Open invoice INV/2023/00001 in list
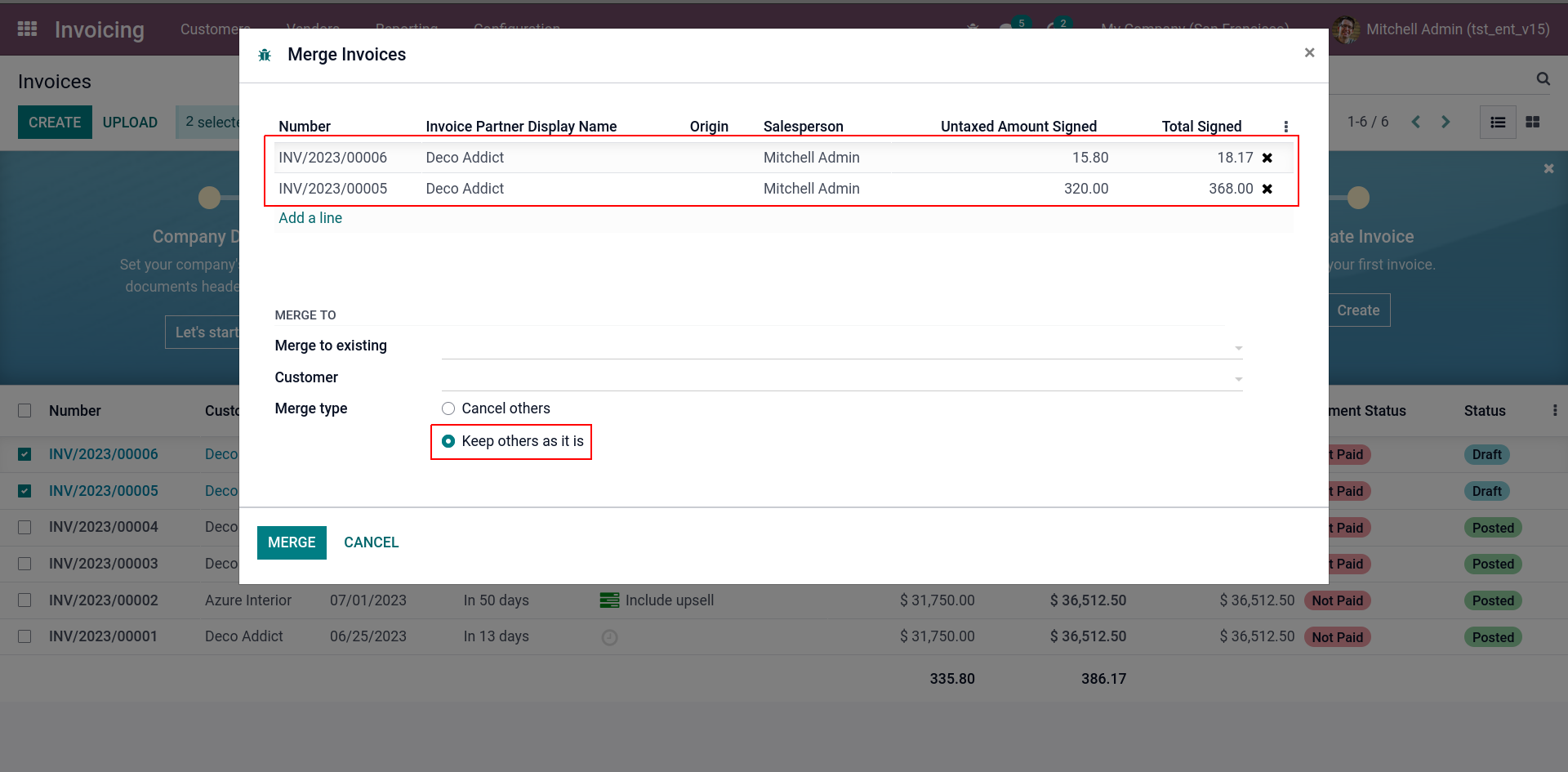1568x772 pixels. pyautogui.click(x=104, y=636)
